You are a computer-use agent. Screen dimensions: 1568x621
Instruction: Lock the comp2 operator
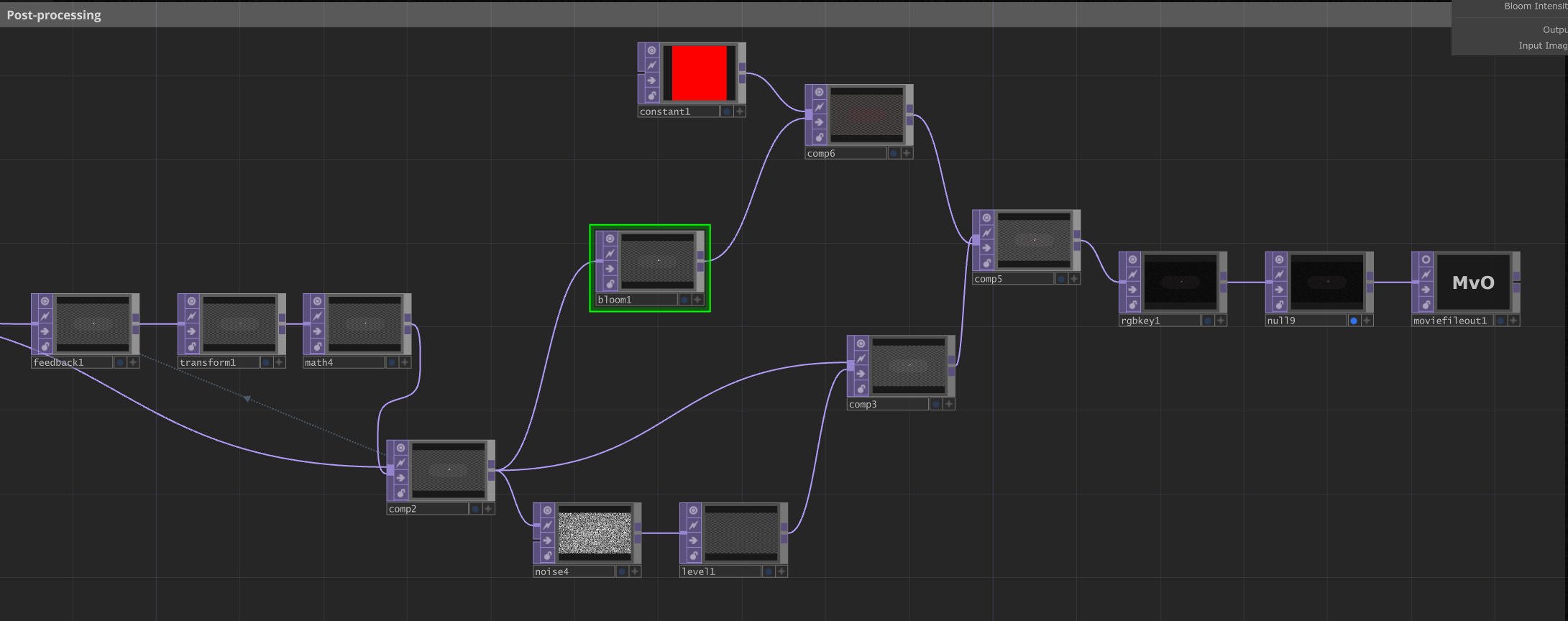[x=400, y=493]
